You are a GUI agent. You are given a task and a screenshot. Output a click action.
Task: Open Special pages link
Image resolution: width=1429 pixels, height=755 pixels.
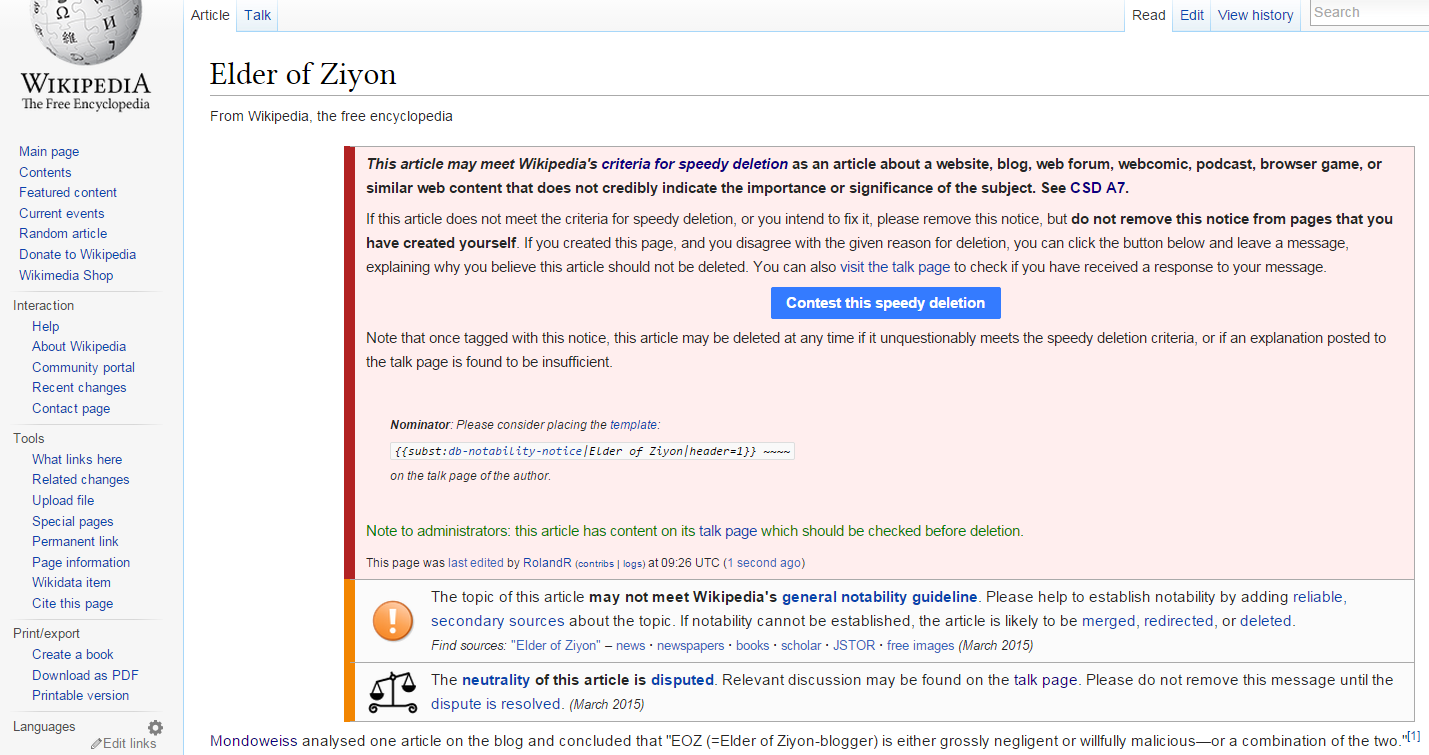pos(73,522)
